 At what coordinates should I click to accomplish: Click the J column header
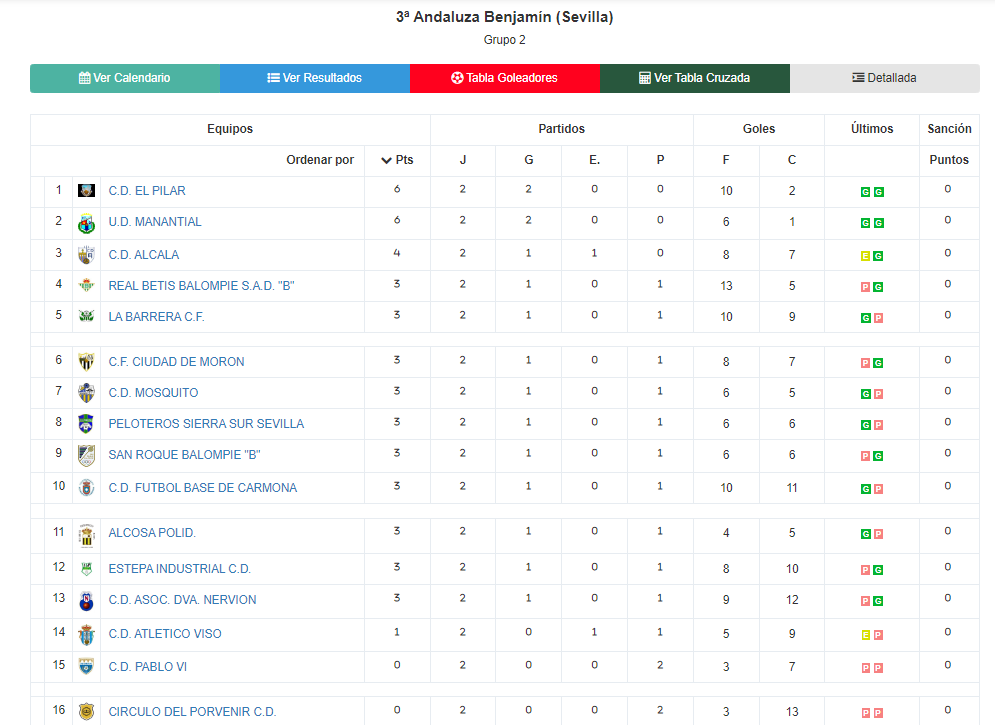click(463, 160)
